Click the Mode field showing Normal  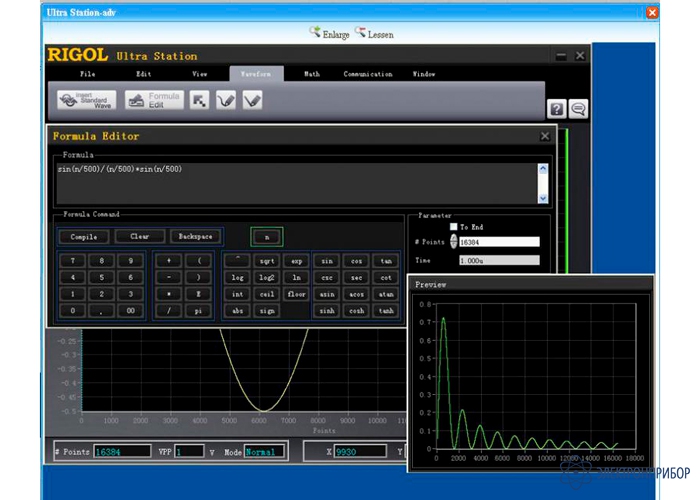pyautogui.click(x=264, y=452)
